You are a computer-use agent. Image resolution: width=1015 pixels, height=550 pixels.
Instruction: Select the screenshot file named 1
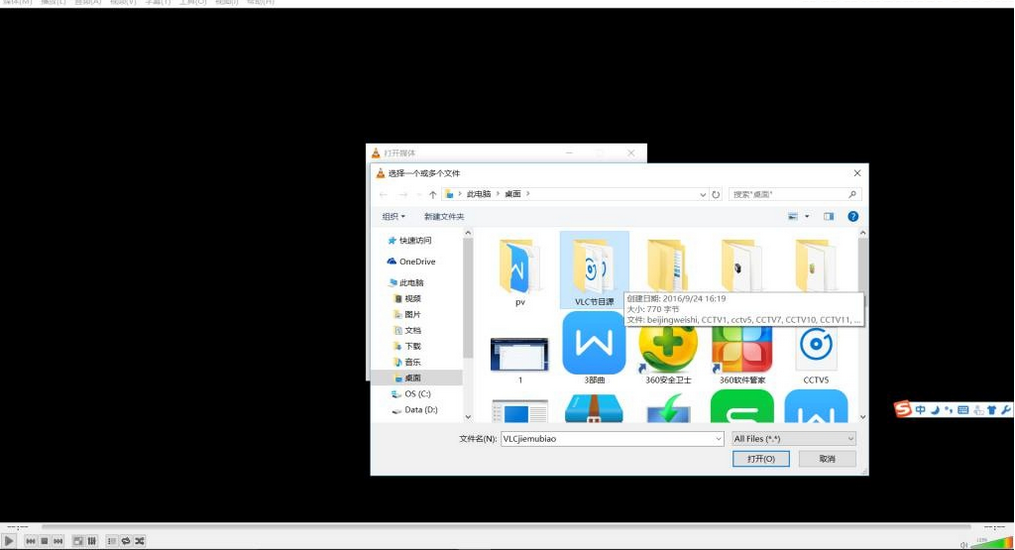pos(520,359)
